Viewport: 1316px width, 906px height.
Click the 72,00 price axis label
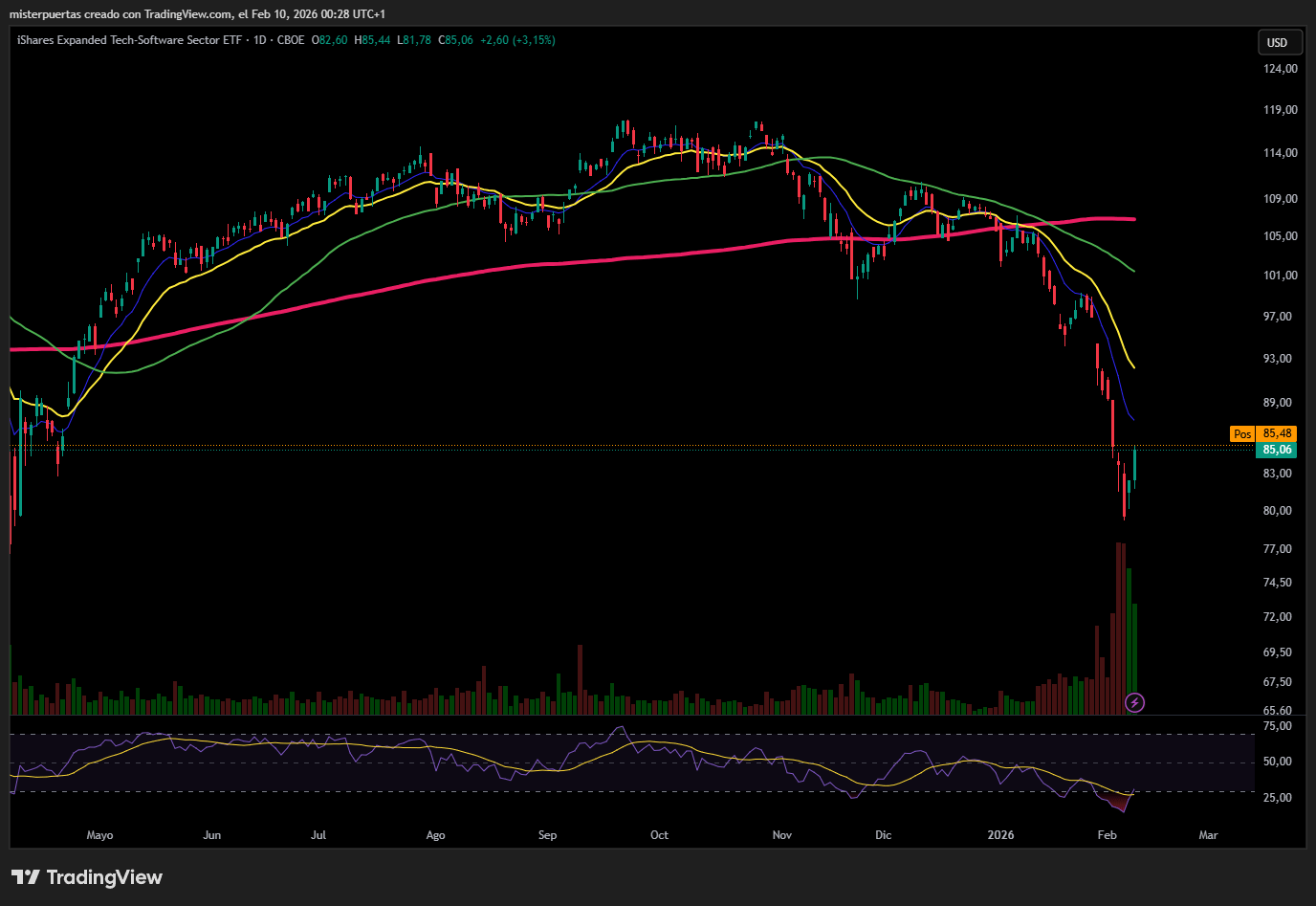pyautogui.click(x=1278, y=617)
